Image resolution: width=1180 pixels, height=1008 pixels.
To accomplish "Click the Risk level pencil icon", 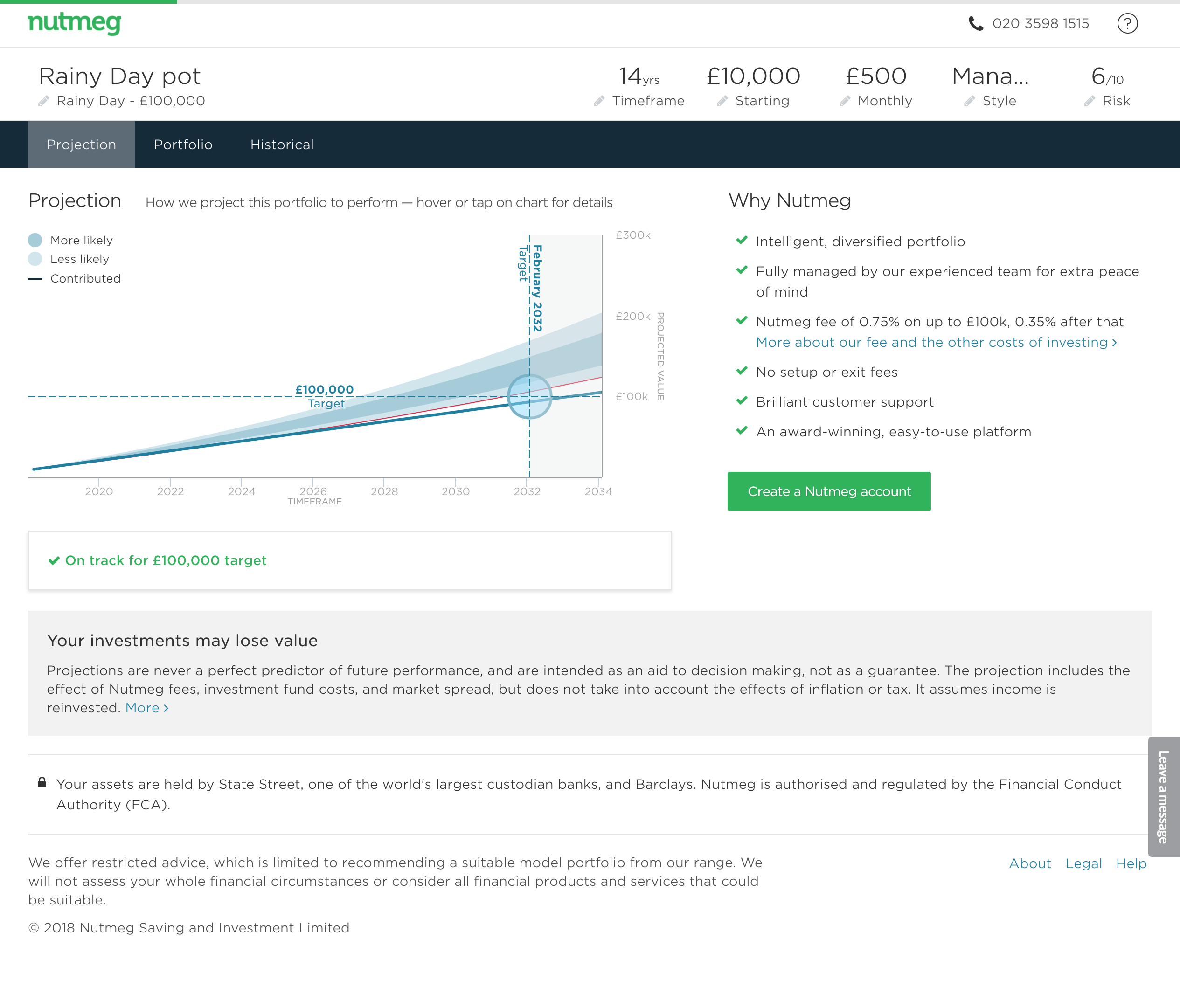I will (x=1089, y=101).
